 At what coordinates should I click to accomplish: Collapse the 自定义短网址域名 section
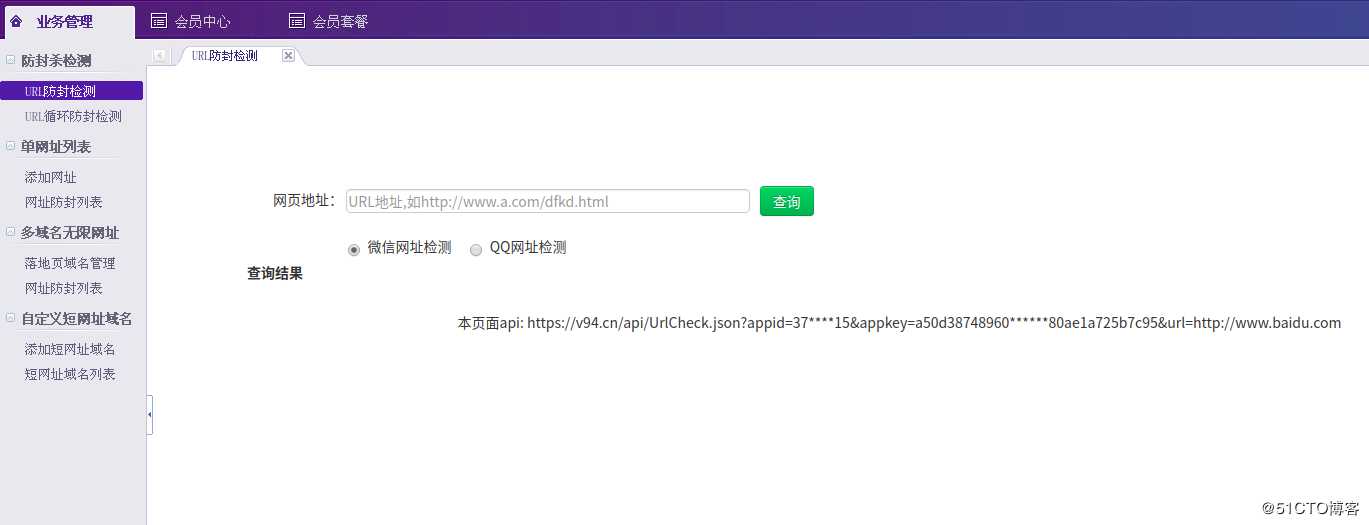(10, 318)
